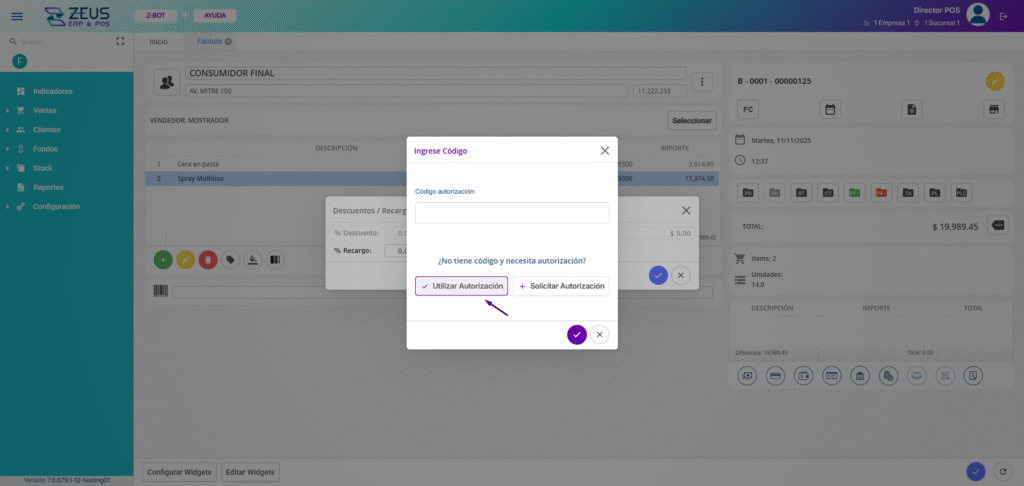The width and height of the screenshot is (1024, 486).
Task: Confirm code with purple checkmark button
Action: click(577, 334)
